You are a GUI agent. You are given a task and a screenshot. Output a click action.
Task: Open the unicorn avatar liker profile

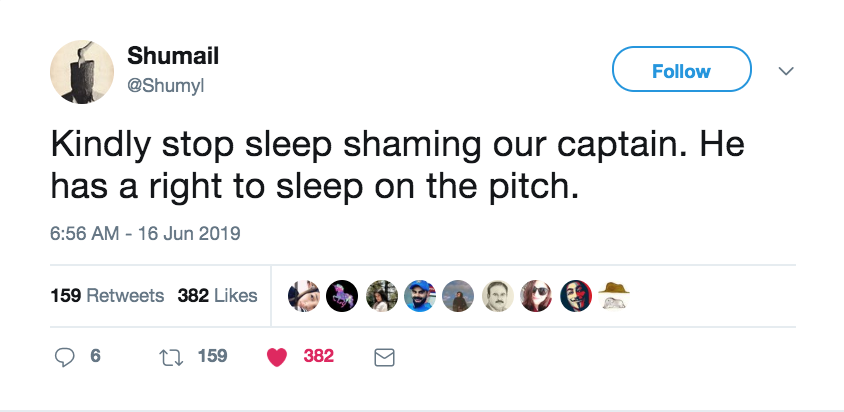coord(342,294)
